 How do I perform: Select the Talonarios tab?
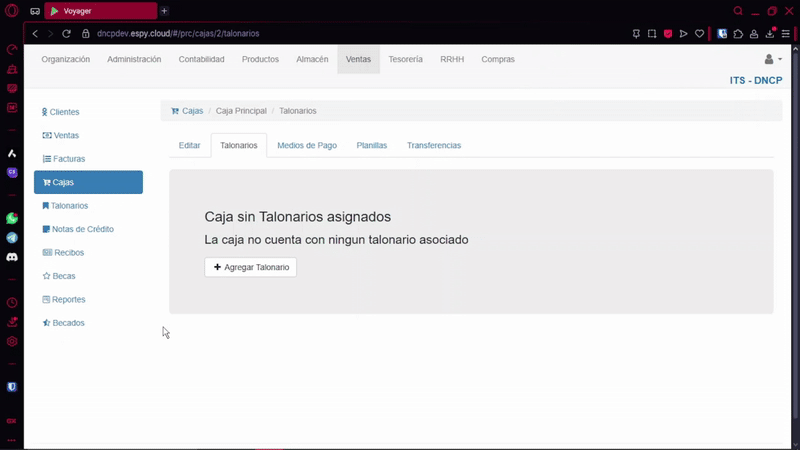pos(239,145)
